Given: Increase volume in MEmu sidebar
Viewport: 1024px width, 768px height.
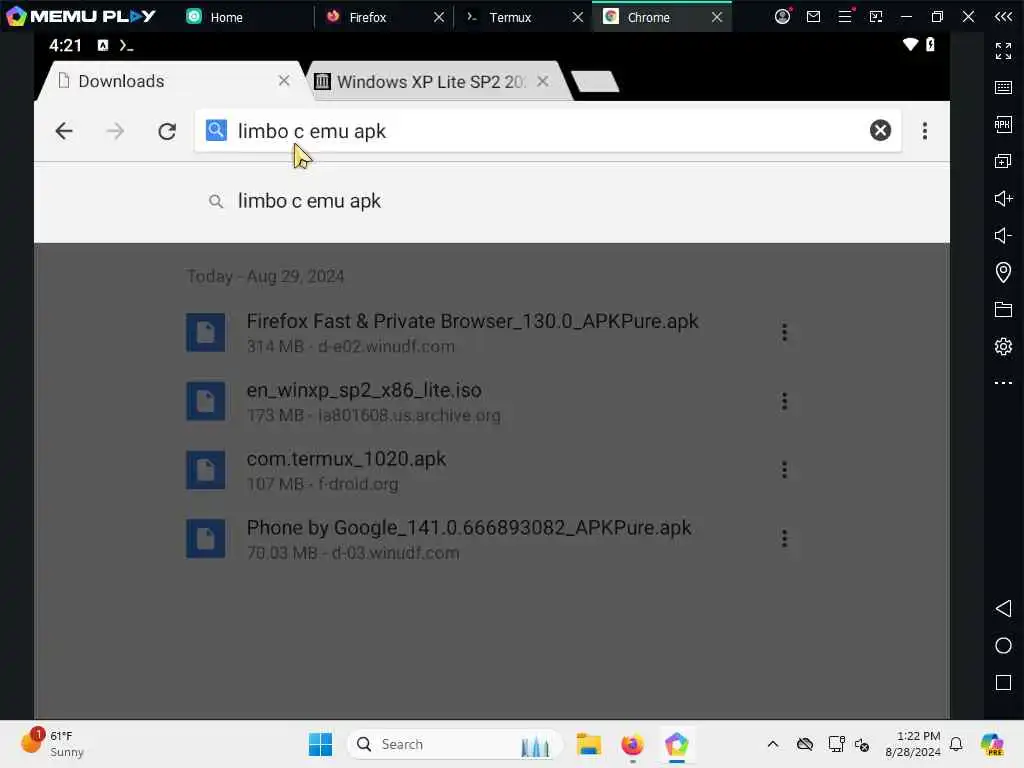Looking at the screenshot, I should point(1003,198).
